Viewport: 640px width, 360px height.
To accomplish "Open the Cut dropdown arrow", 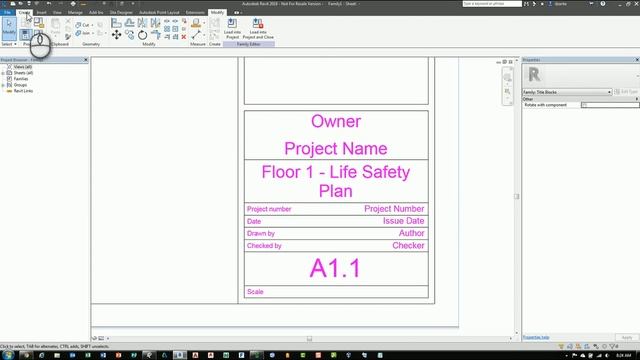I will pos(92,25).
